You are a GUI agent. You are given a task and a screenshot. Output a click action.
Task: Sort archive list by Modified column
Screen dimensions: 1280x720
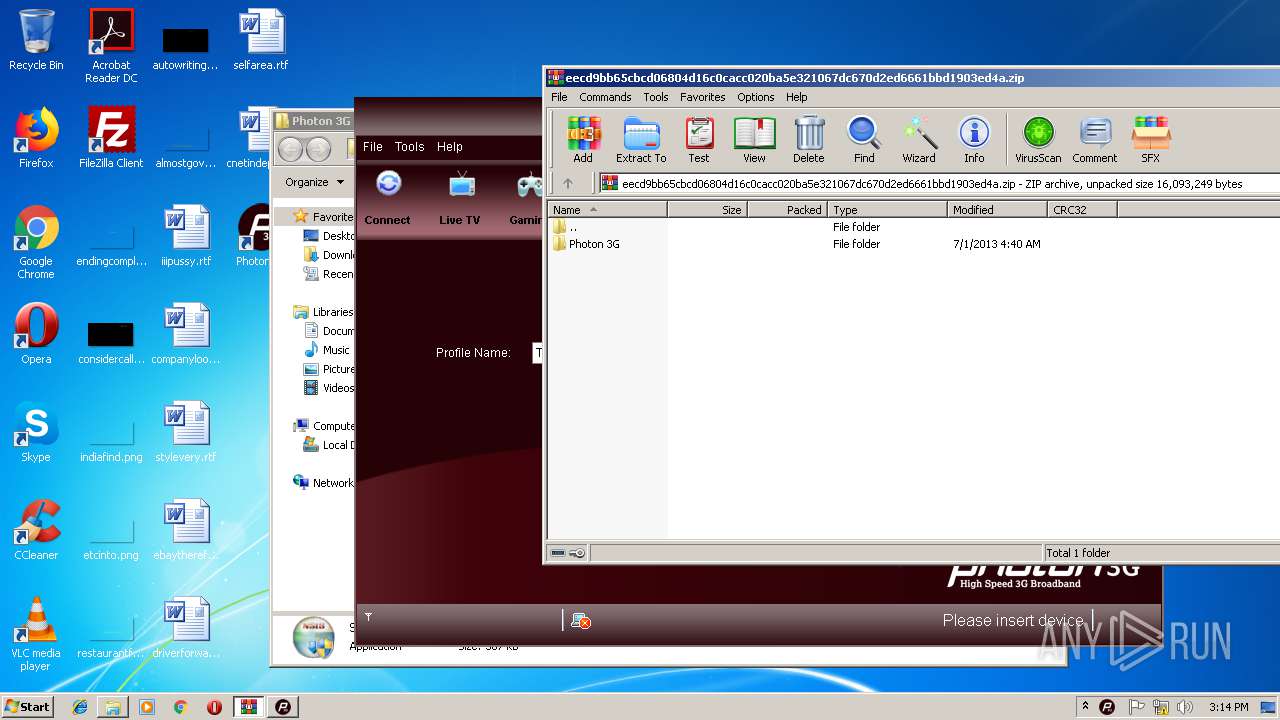998,210
